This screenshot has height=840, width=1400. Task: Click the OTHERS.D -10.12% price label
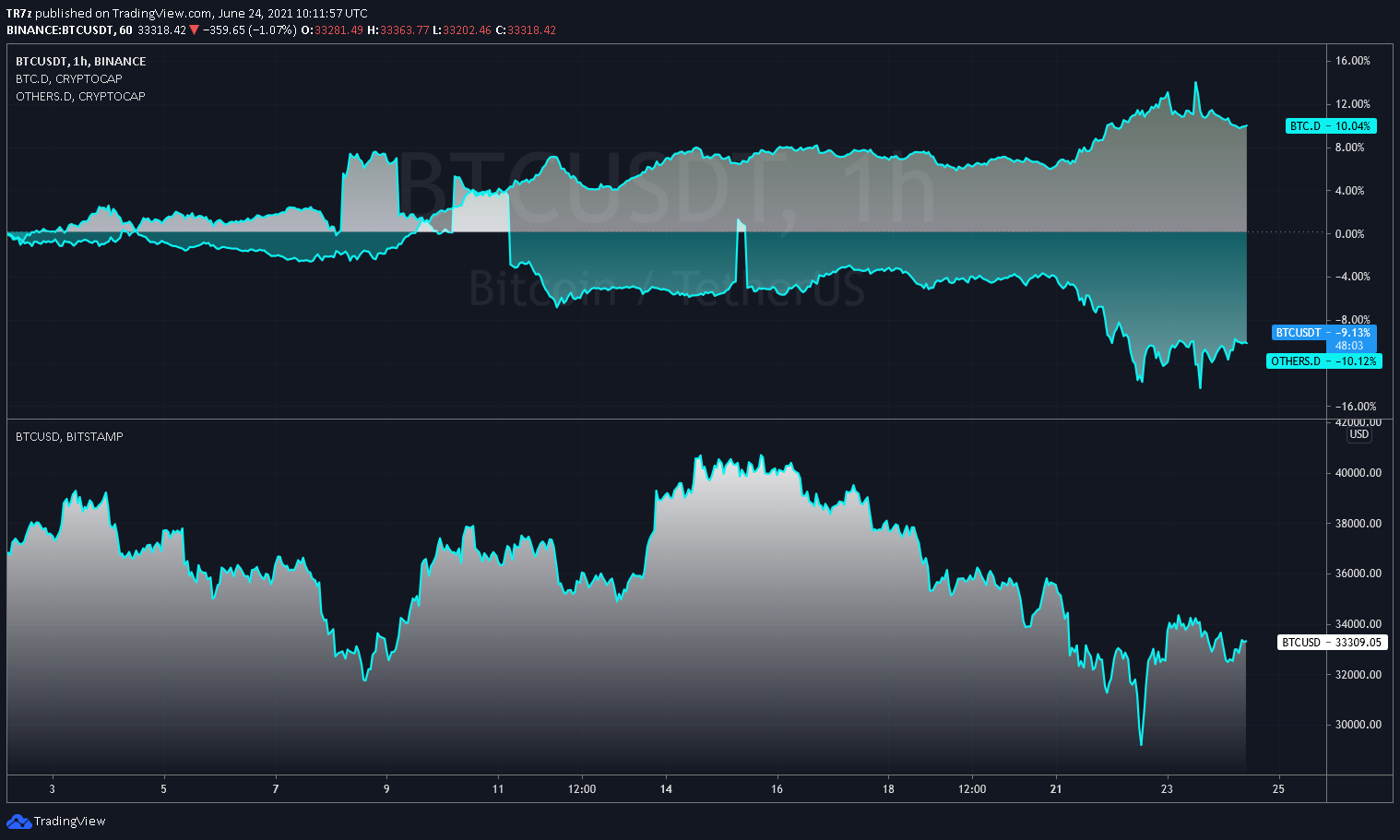point(1324,361)
